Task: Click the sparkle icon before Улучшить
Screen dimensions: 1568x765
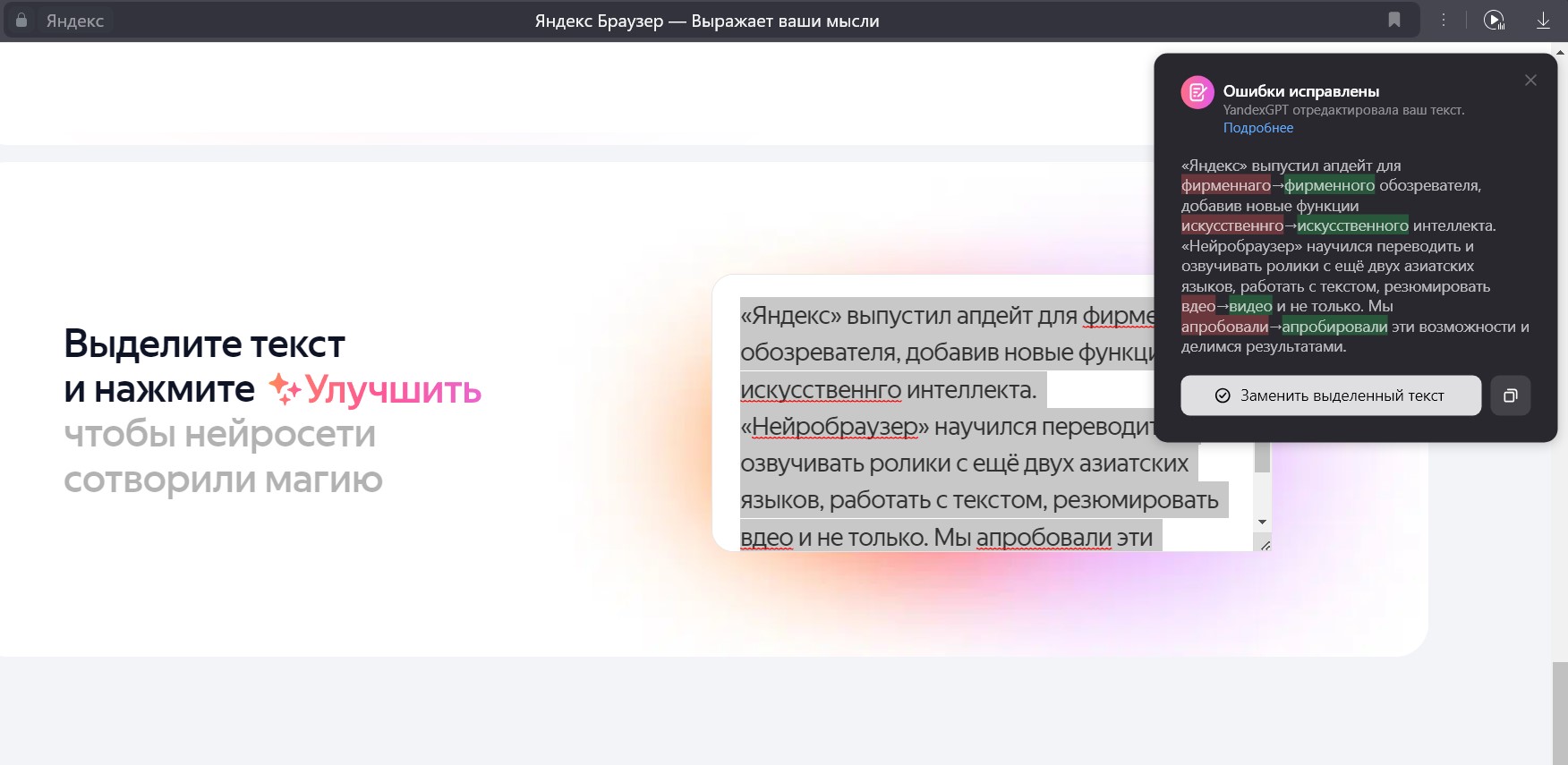Action: click(x=285, y=389)
